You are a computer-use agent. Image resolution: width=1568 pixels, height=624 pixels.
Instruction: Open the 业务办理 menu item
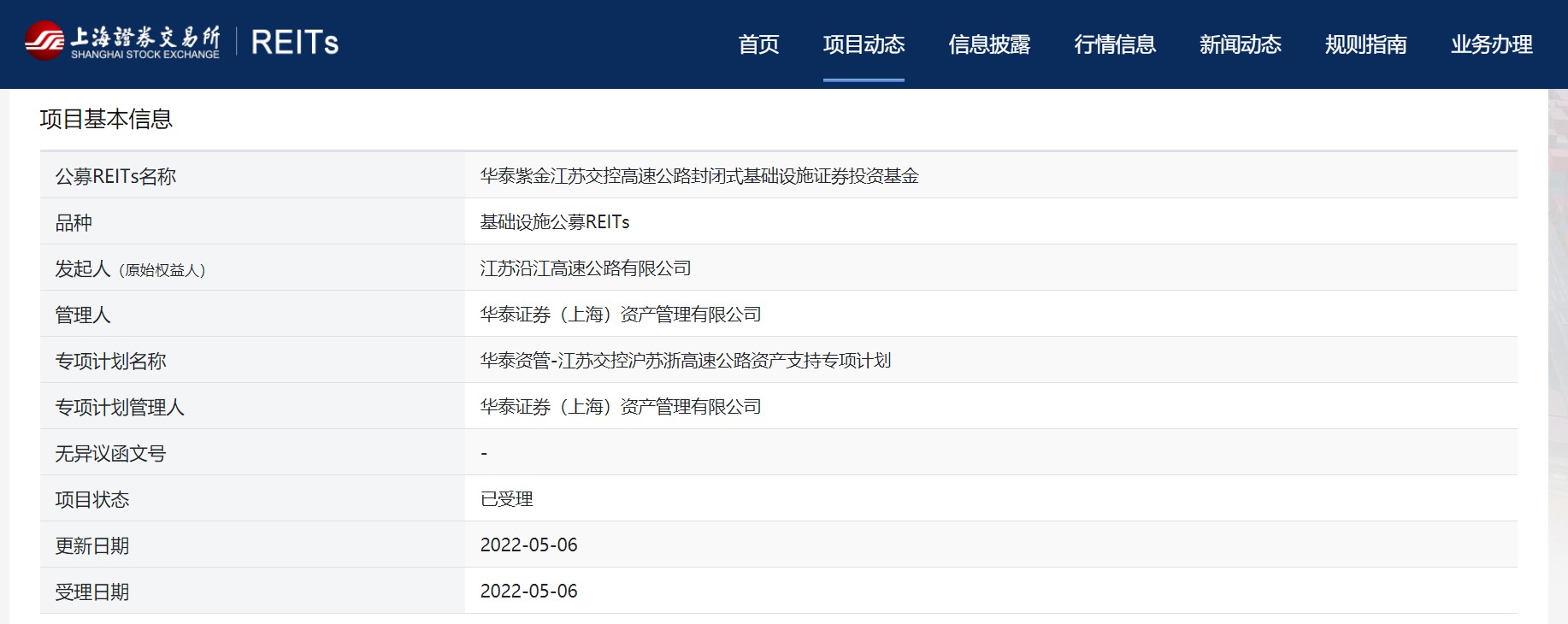[x=1492, y=44]
